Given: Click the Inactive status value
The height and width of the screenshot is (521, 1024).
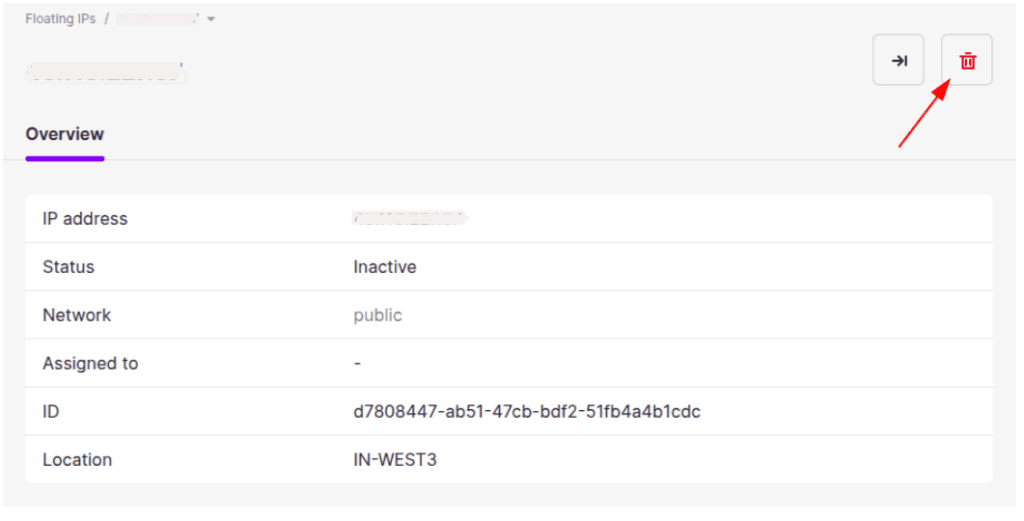Looking at the screenshot, I should [x=385, y=266].
